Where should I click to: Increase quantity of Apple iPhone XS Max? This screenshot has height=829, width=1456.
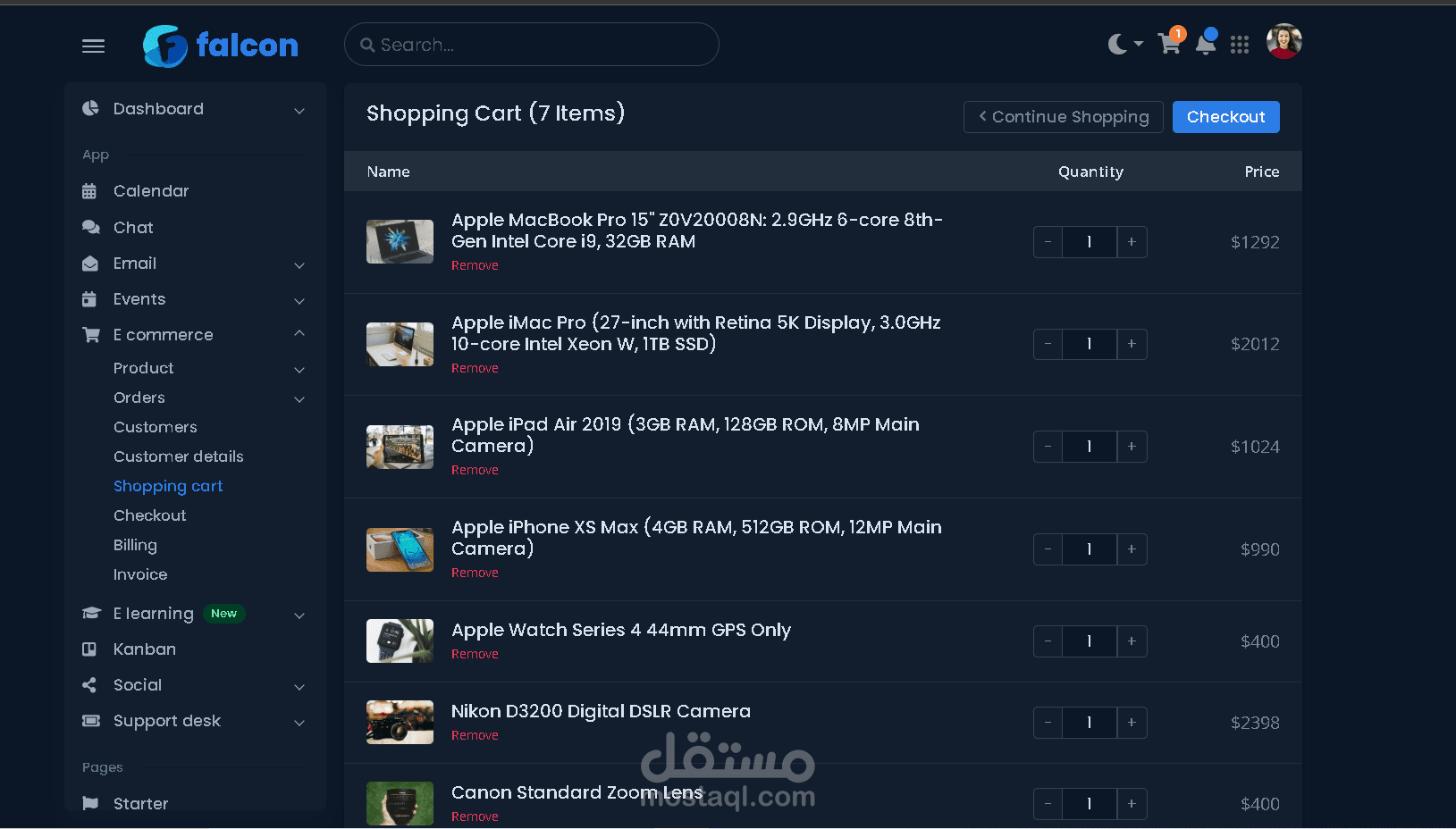(x=1132, y=549)
